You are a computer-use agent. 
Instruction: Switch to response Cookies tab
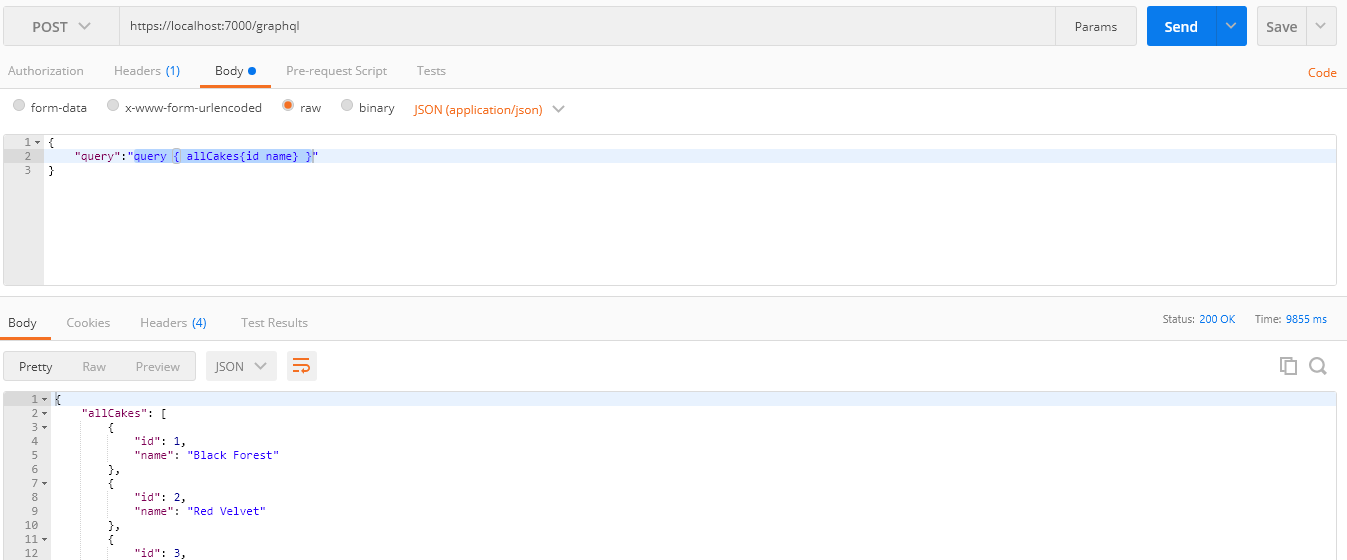click(x=88, y=323)
